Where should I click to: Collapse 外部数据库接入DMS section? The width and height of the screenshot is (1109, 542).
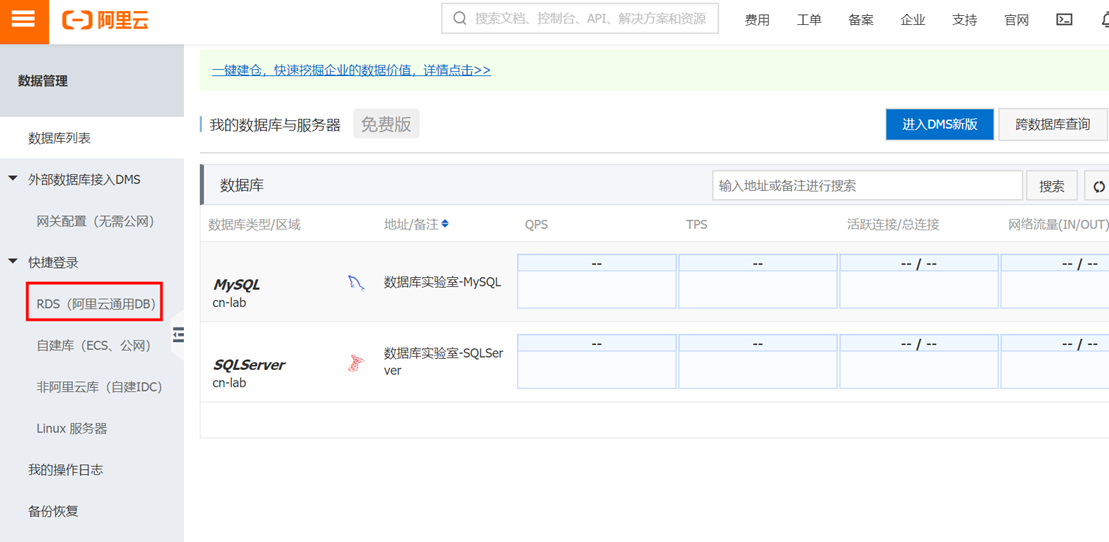(12, 179)
